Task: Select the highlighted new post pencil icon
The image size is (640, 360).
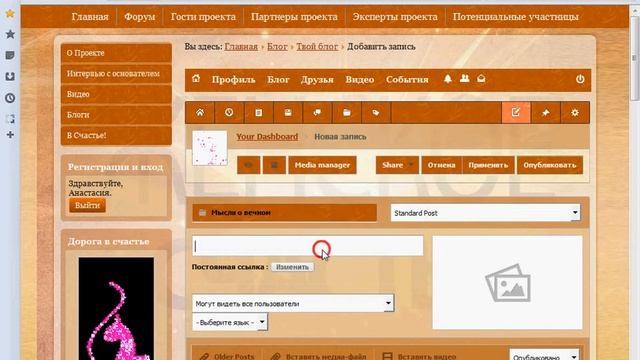Action: [516, 113]
